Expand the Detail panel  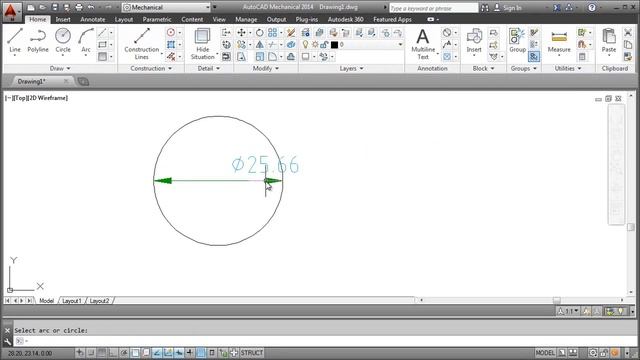point(209,69)
